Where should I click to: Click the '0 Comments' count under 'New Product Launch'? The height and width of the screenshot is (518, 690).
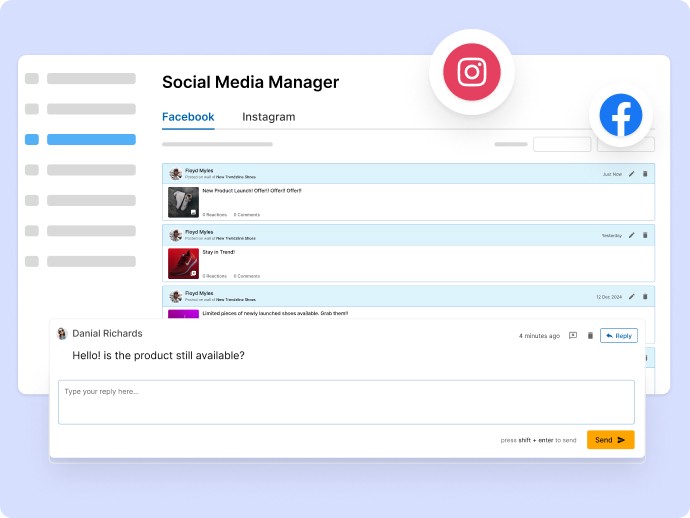(246, 215)
